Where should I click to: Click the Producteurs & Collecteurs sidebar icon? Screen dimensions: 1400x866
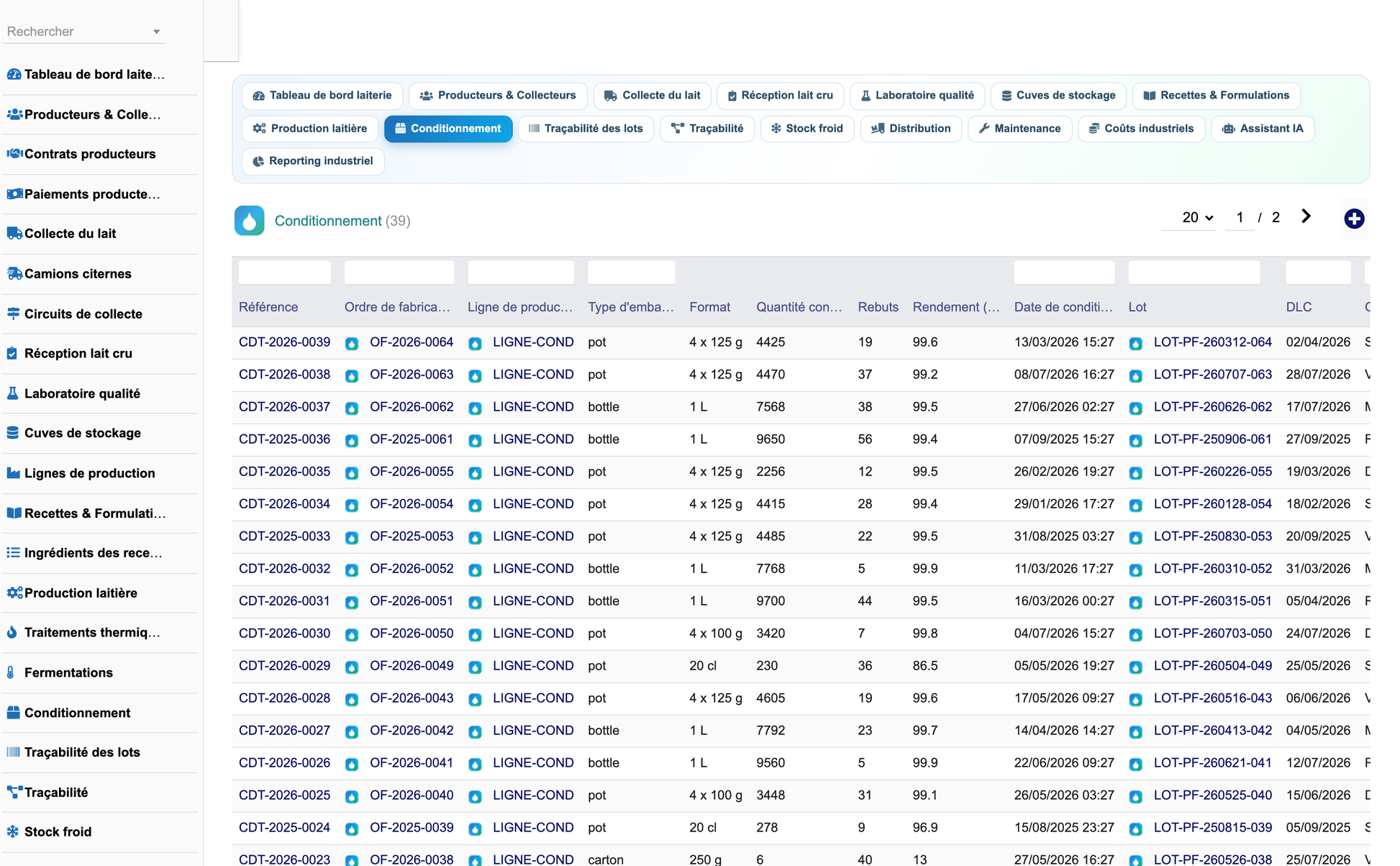14,114
